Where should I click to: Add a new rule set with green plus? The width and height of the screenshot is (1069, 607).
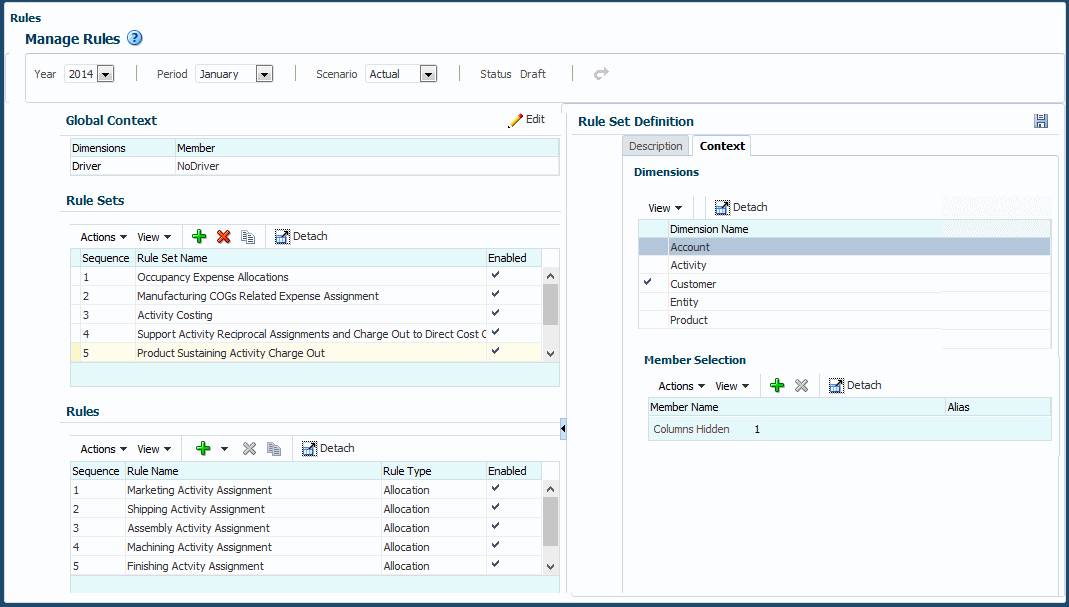(199, 237)
